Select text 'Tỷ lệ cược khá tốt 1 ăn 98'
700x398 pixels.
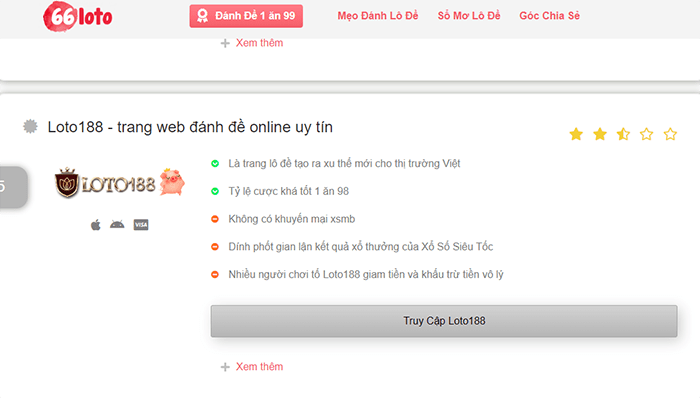coord(288,191)
